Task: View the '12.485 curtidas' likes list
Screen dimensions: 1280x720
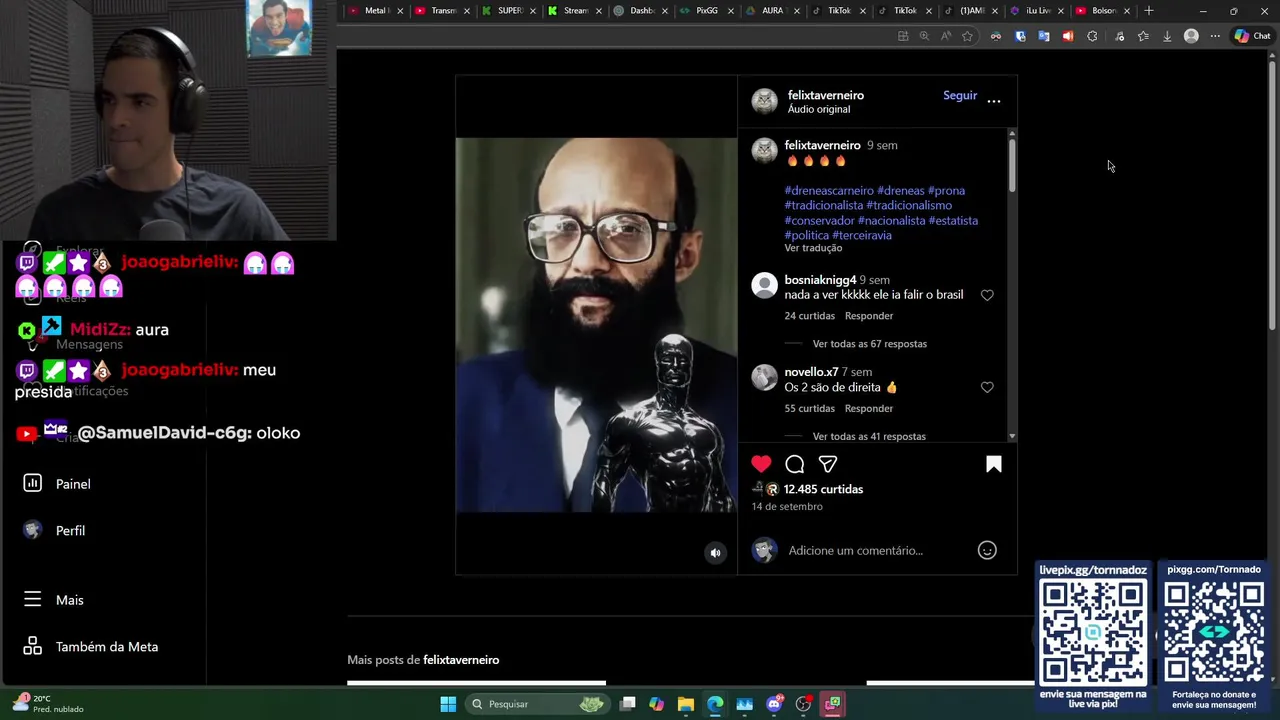Action: (823, 489)
